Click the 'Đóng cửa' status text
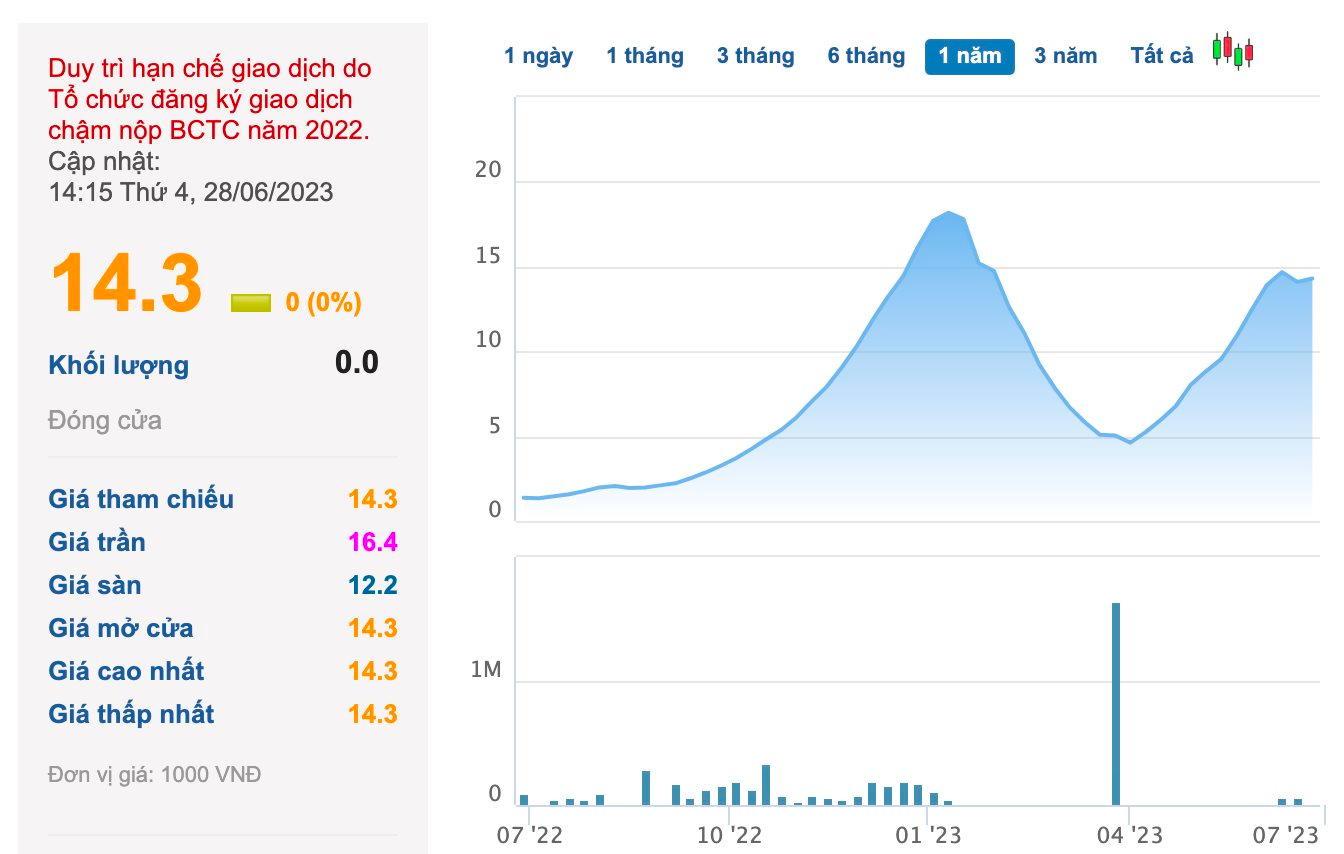 tap(104, 420)
